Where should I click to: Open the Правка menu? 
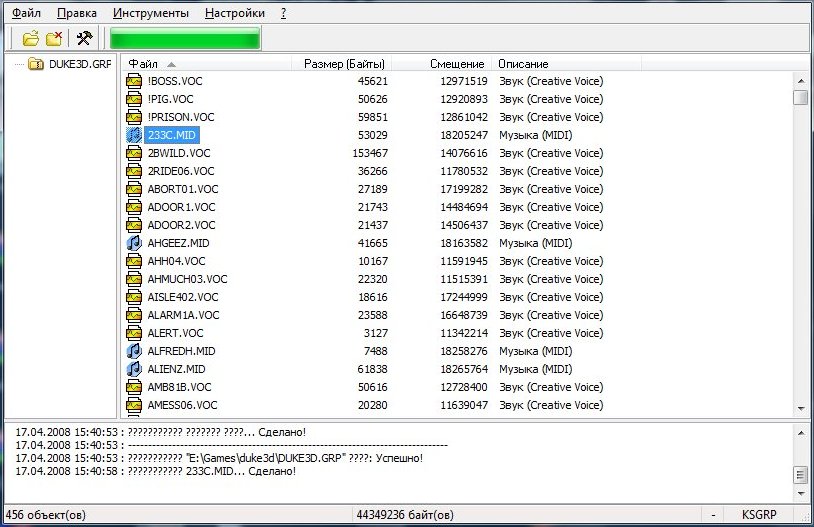(77, 13)
